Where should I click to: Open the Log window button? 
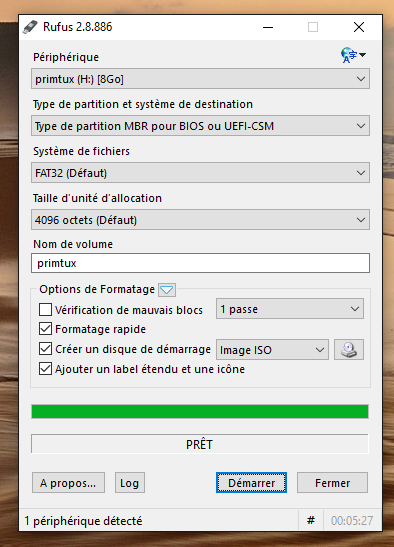point(130,483)
